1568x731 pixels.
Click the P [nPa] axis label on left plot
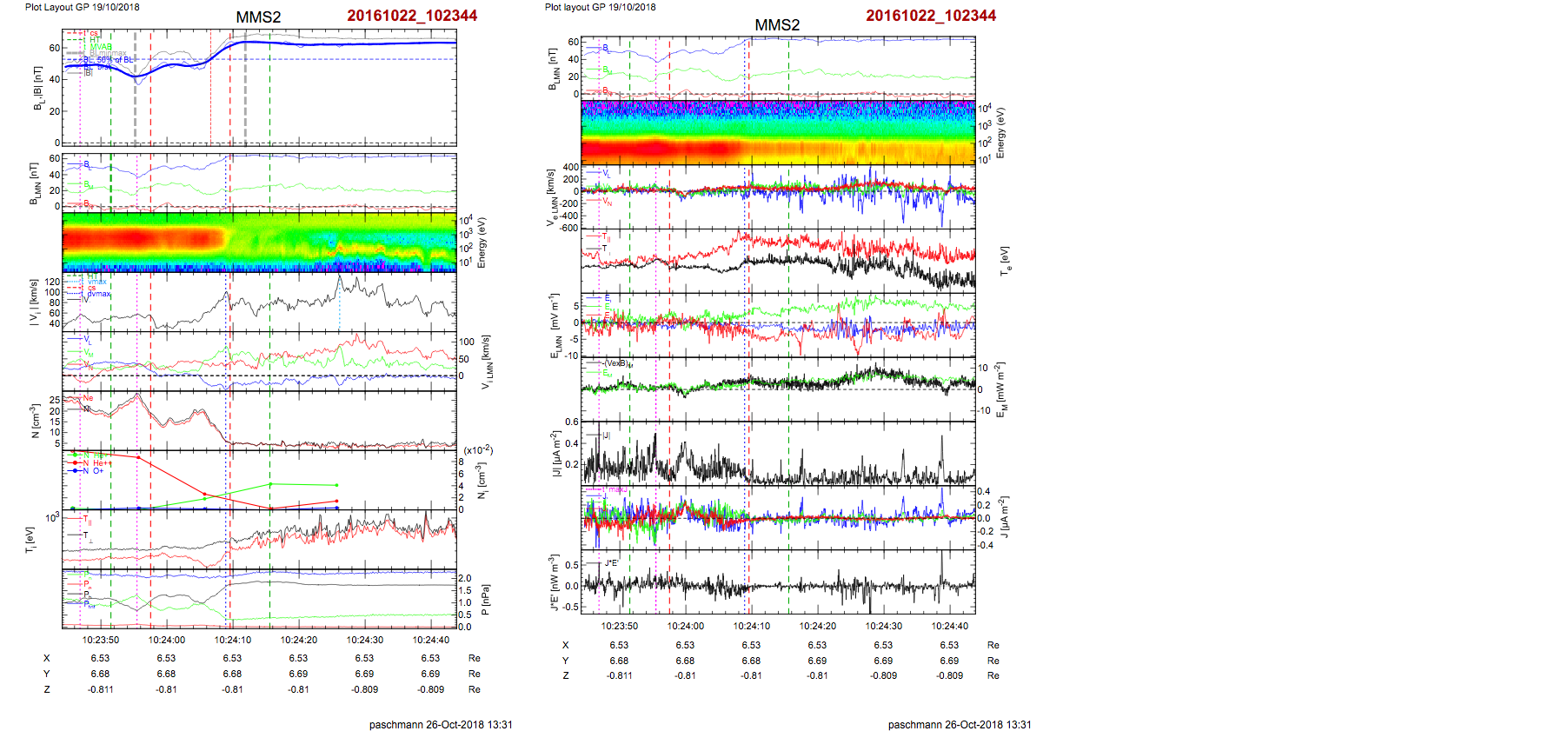click(485, 600)
